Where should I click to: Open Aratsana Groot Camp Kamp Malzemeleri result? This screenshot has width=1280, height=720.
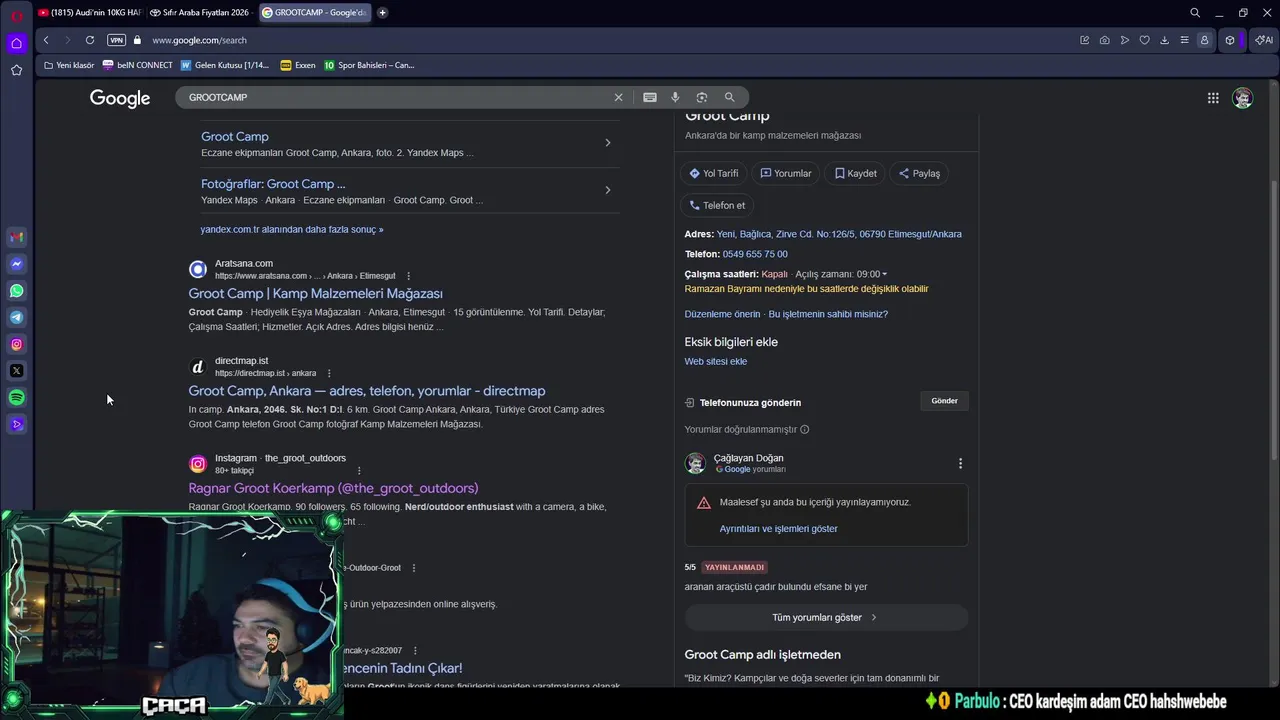click(316, 293)
